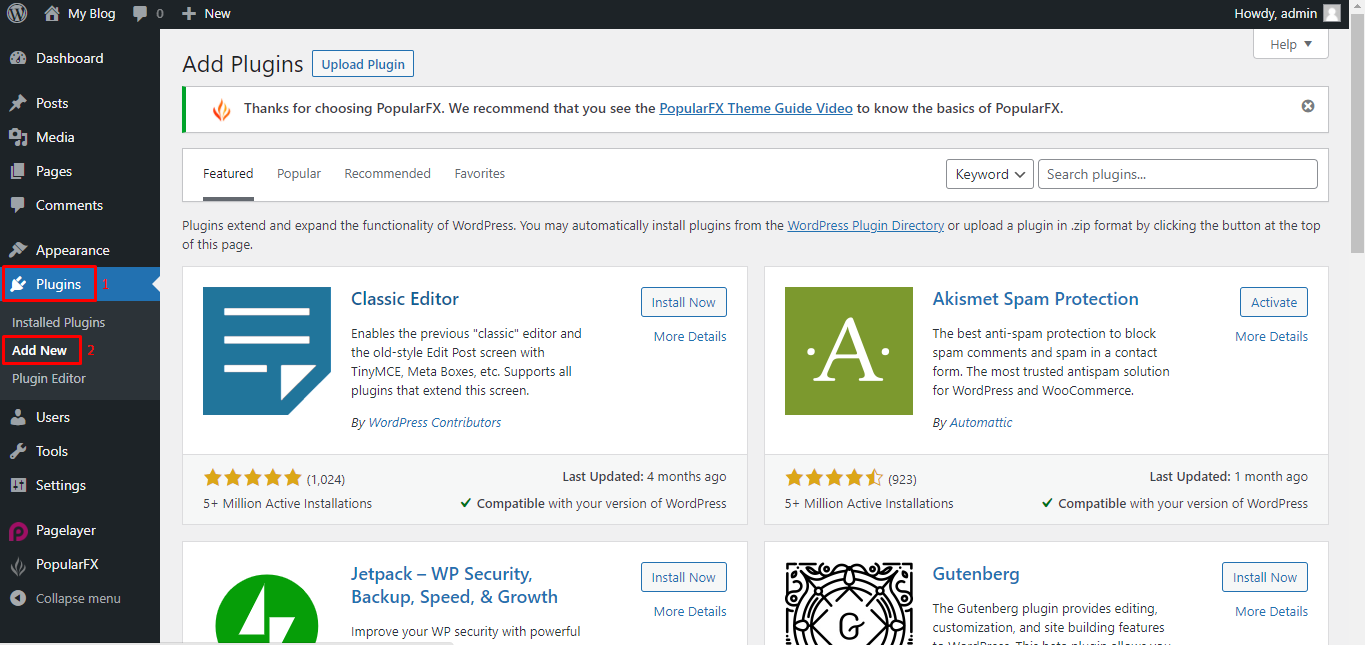Open the Classic Editor title link
1365x645 pixels.
click(x=405, y=299)
